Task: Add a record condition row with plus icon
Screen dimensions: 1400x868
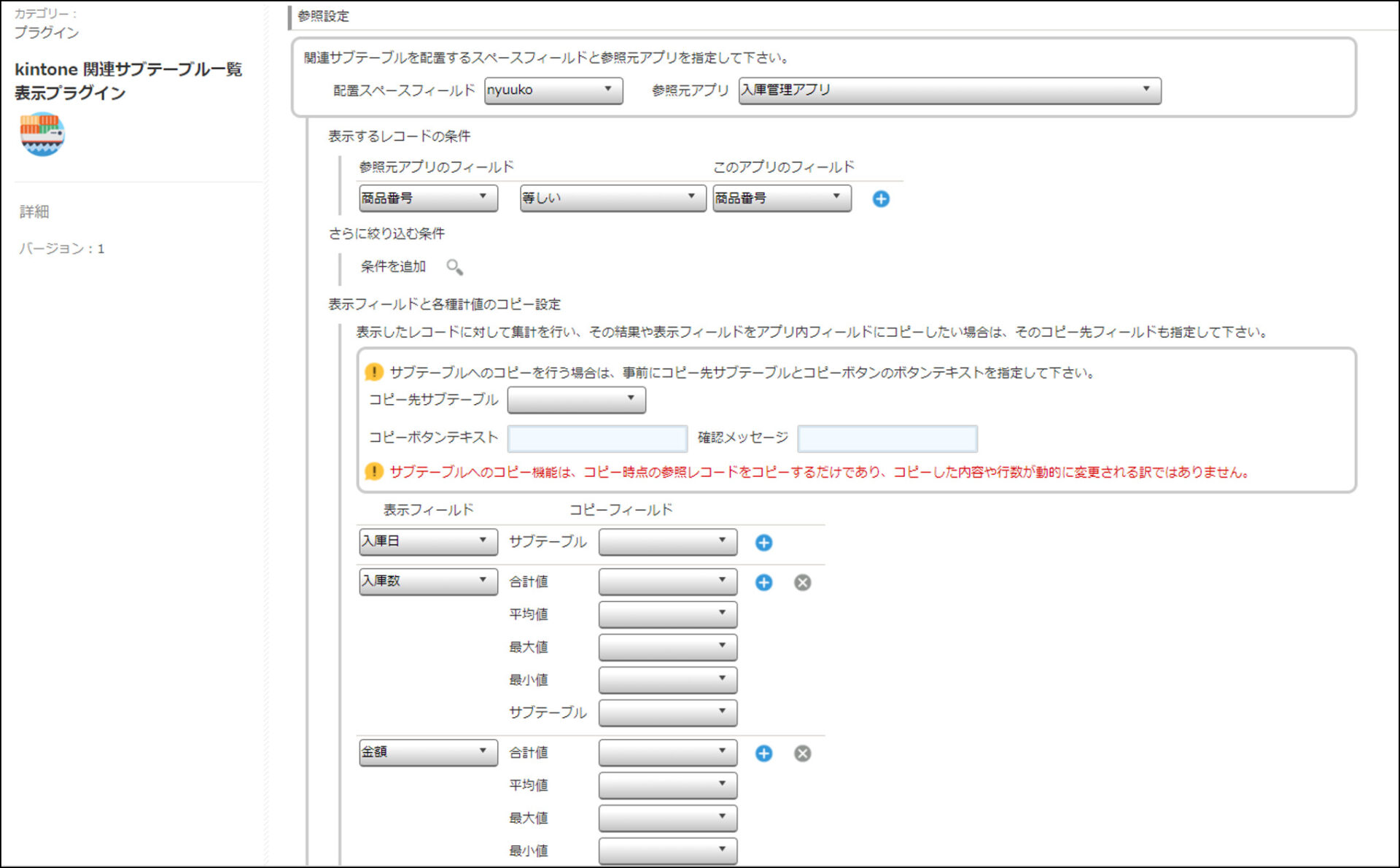Action: coord(881,198)
